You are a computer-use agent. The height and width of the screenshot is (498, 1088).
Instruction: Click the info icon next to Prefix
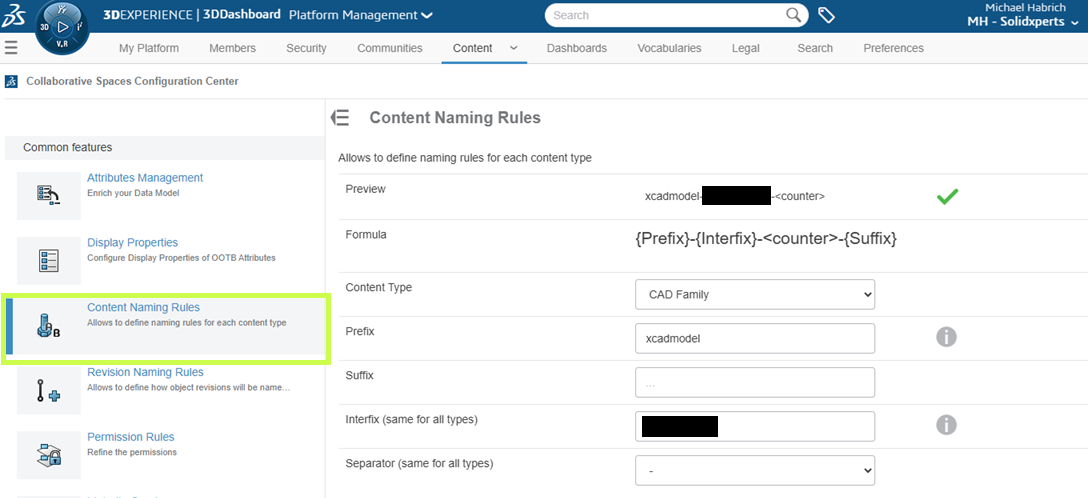(946, 337)
